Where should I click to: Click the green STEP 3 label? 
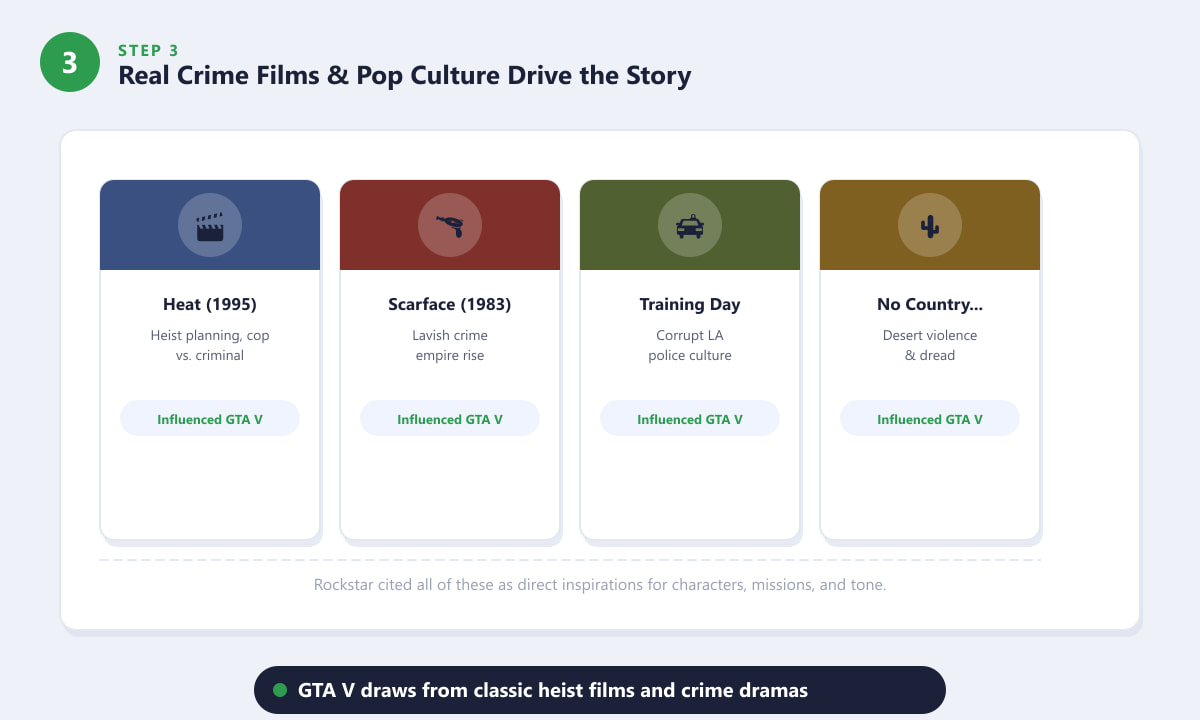(x=149, y=51)
